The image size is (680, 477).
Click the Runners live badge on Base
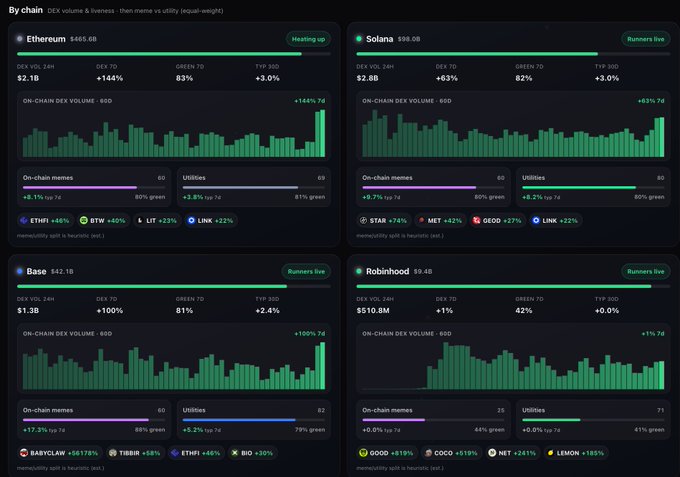(x=306, y=271)
